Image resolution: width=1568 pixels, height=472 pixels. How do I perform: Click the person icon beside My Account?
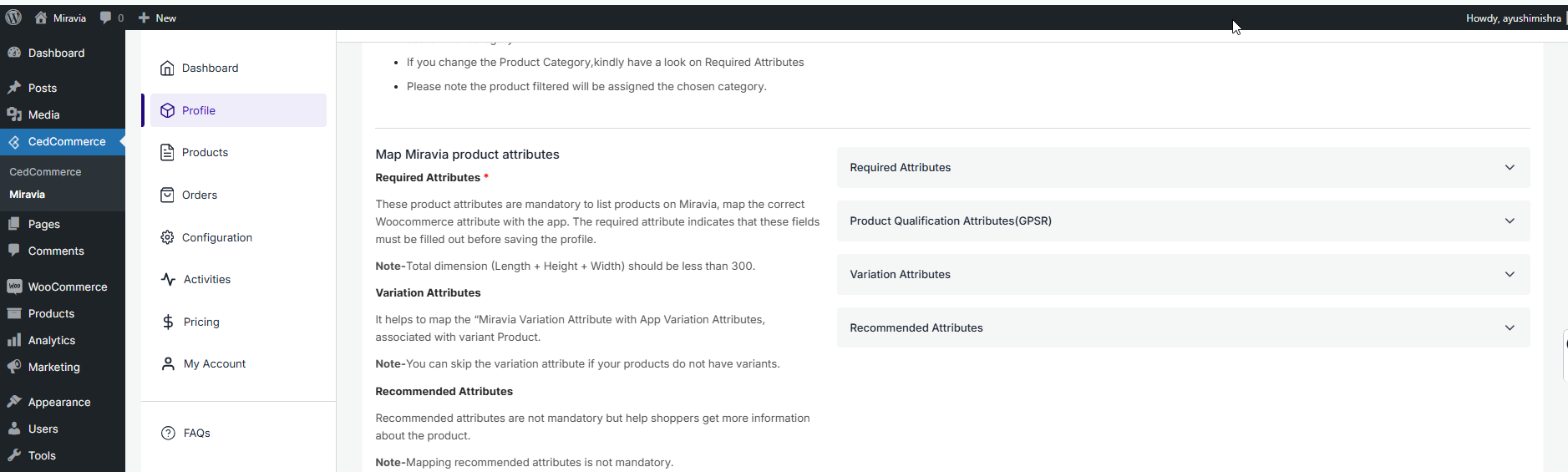pyautogui.click(x=168, y=363)
